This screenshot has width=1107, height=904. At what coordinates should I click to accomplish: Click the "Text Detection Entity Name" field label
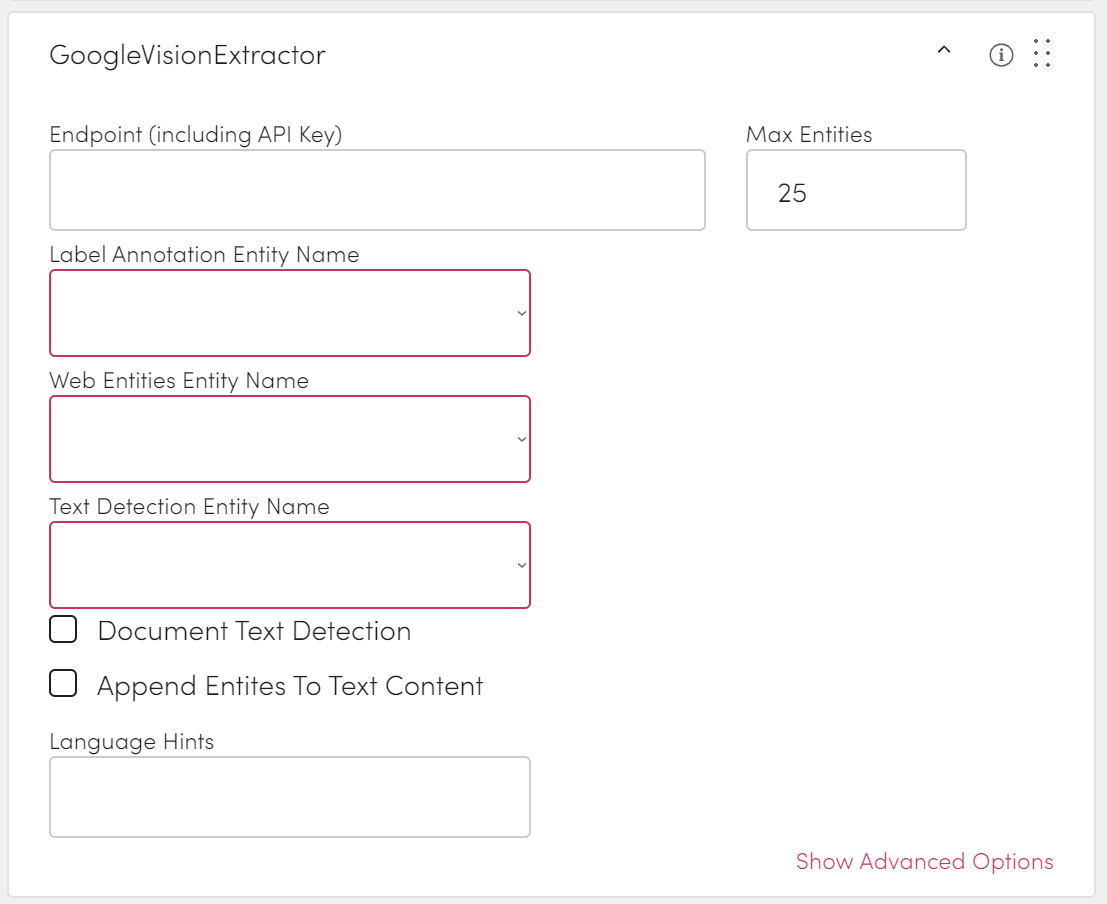(189, 507)
